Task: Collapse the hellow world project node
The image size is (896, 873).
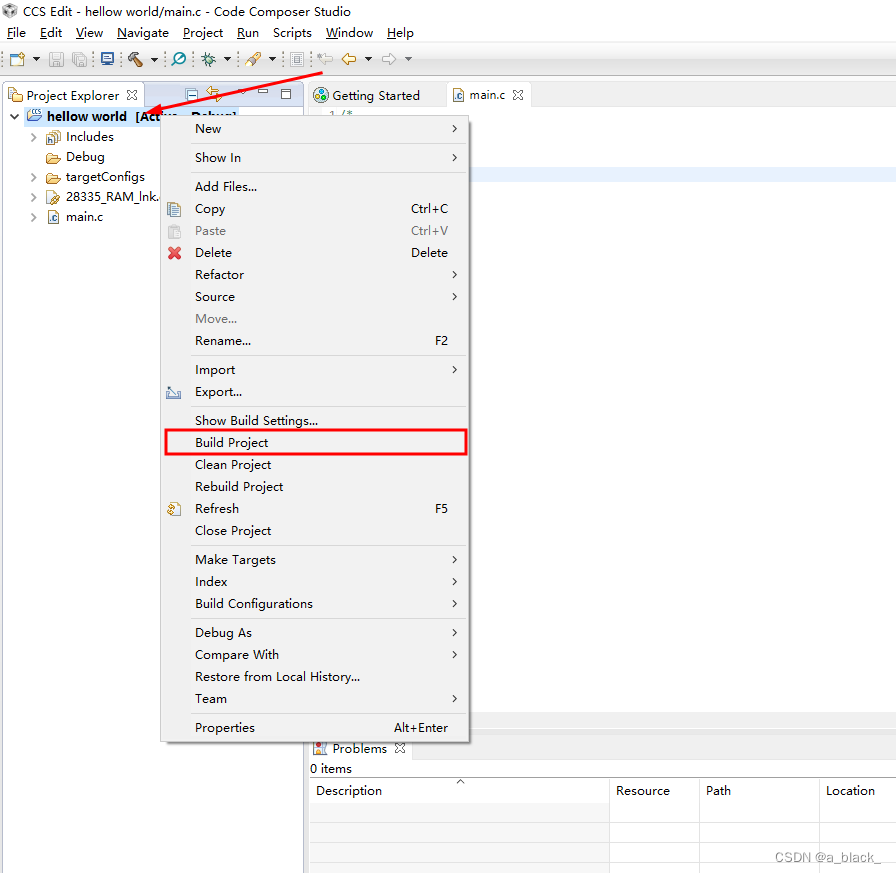Action: (15, 117)
